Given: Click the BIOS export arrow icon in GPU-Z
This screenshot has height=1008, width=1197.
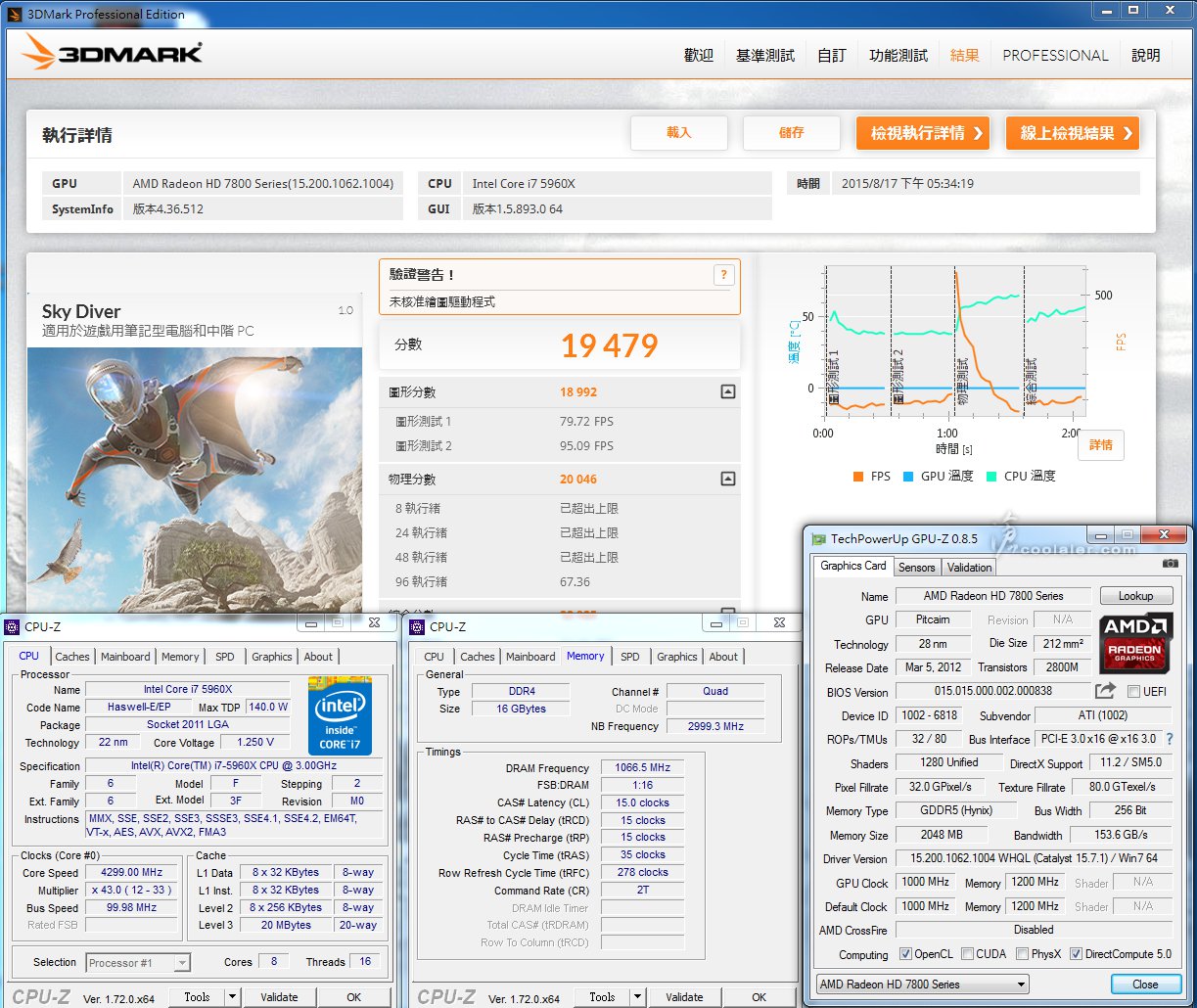Looking at the screenshot, I should click(x=1107, y=691).
